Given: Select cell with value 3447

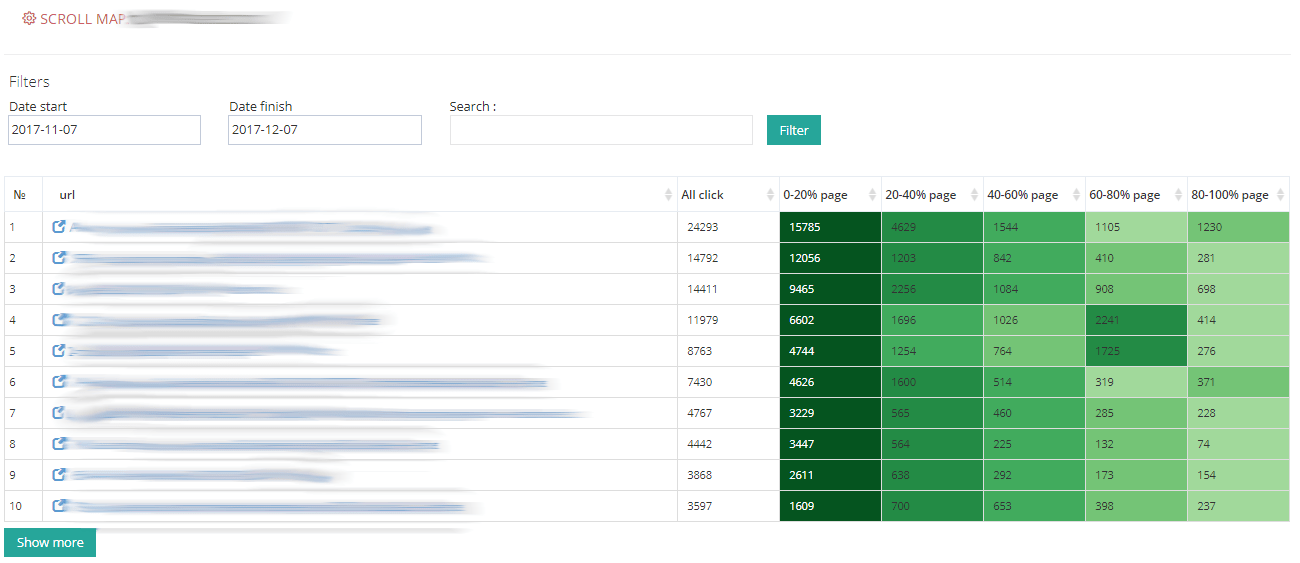Looking at the screenshot, I should point(830,444).
